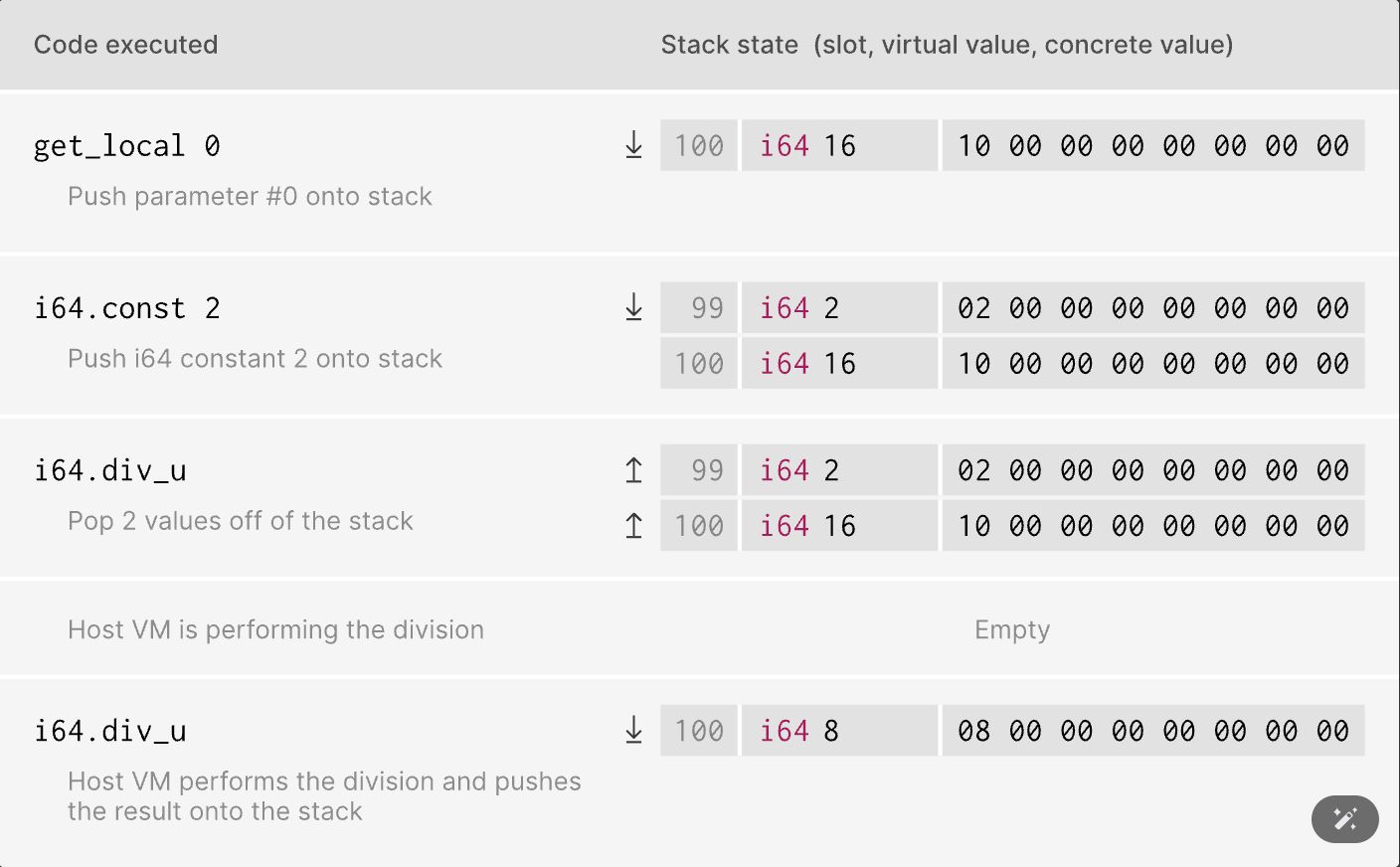Click the hex bytes starting with 08
The width and height of the screenshot is (1400, 867).
[1152, 731]
